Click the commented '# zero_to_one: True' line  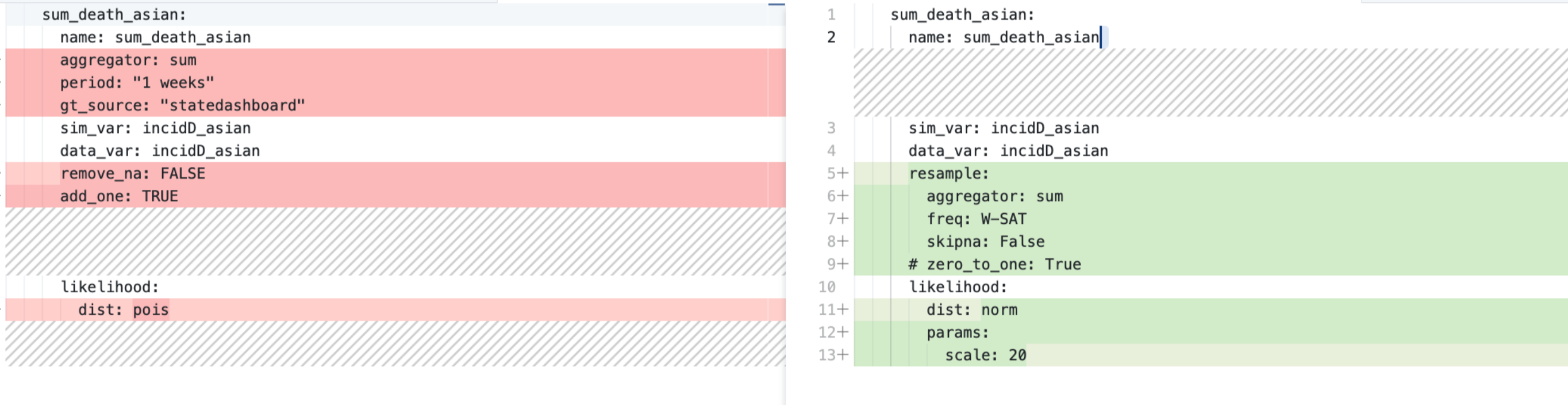(x=994, y=264)
